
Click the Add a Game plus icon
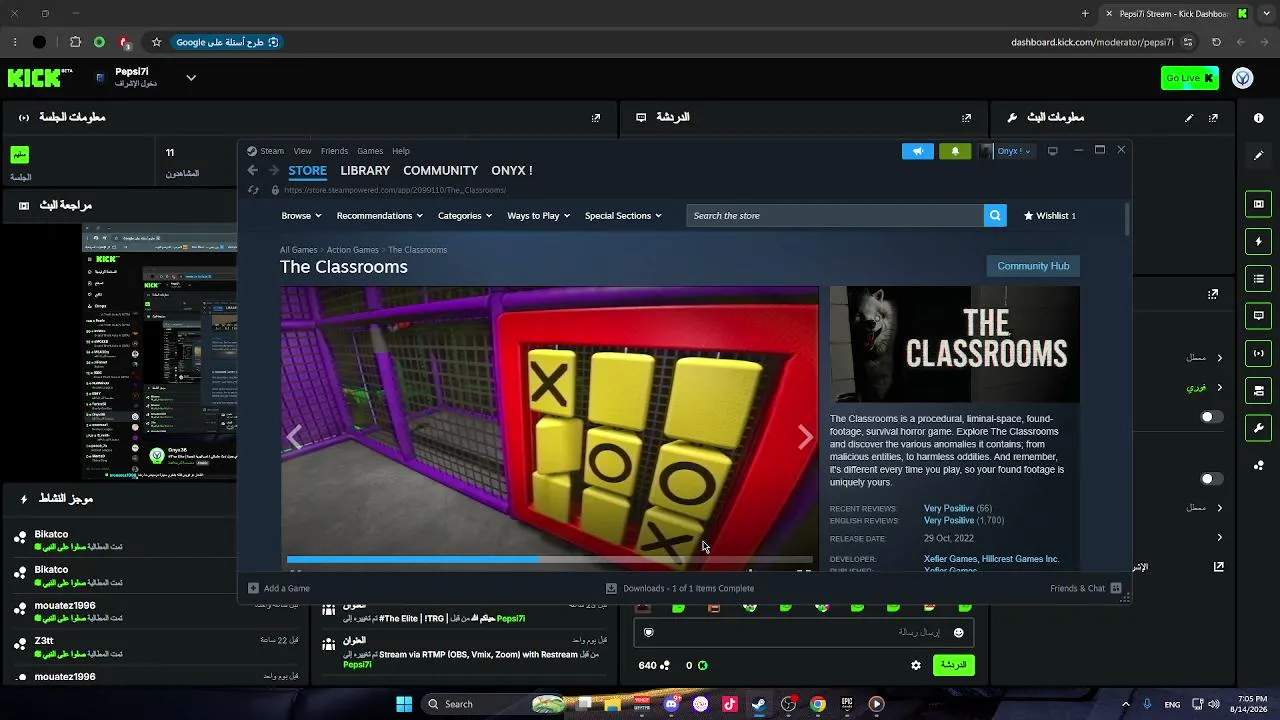253,588
